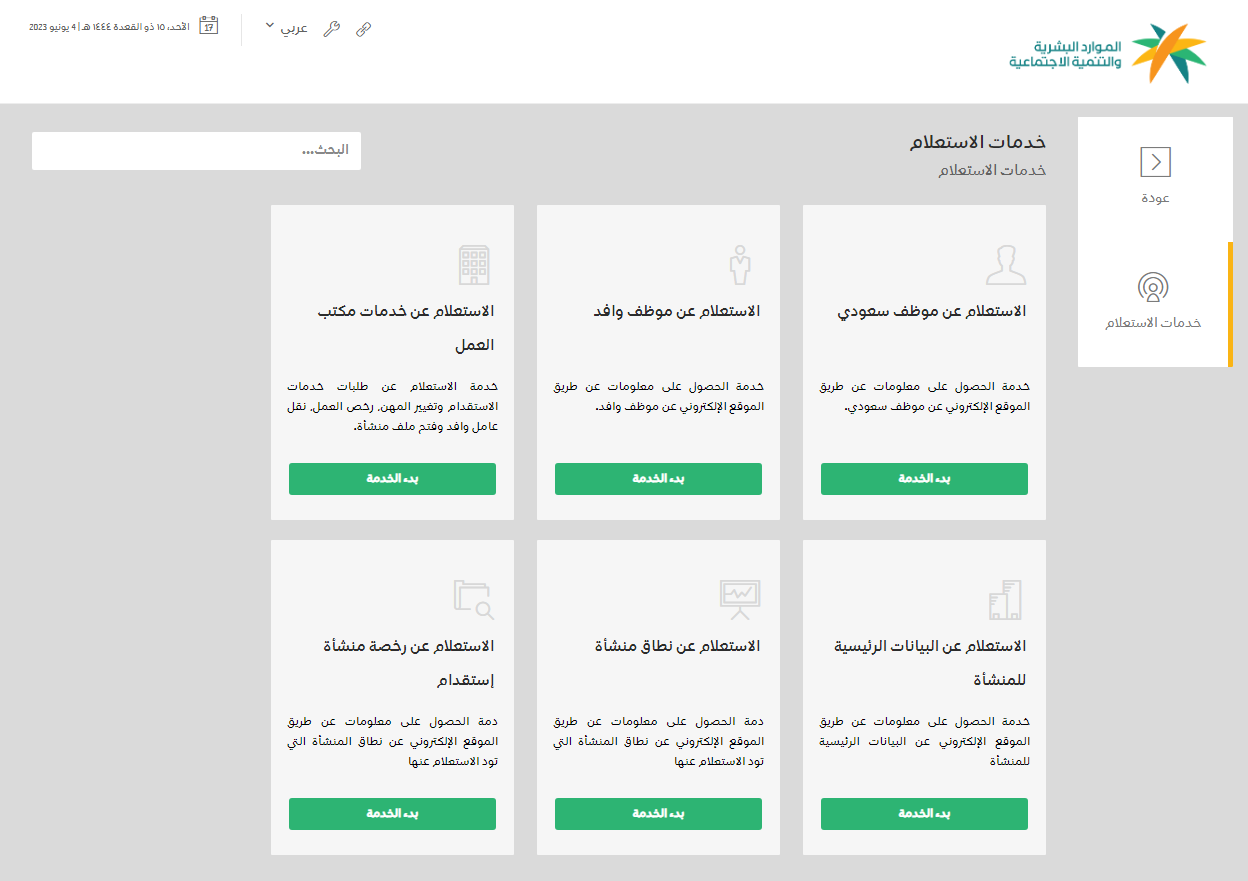Click the labor office building icon
This screenshot has height=881, width=1248.
pyautogui.click(x=474, y=265)
